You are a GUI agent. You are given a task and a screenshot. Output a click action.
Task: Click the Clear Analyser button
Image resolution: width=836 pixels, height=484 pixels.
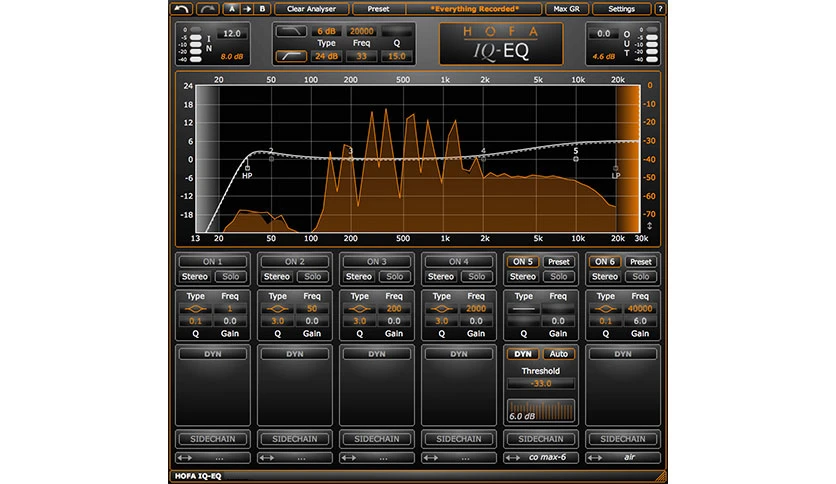point(311,9)
